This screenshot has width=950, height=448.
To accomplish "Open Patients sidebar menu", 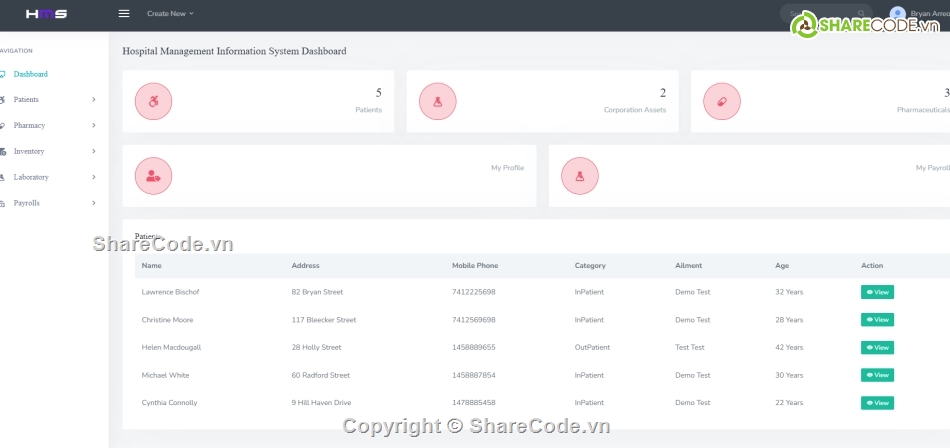I will (26, 99).
